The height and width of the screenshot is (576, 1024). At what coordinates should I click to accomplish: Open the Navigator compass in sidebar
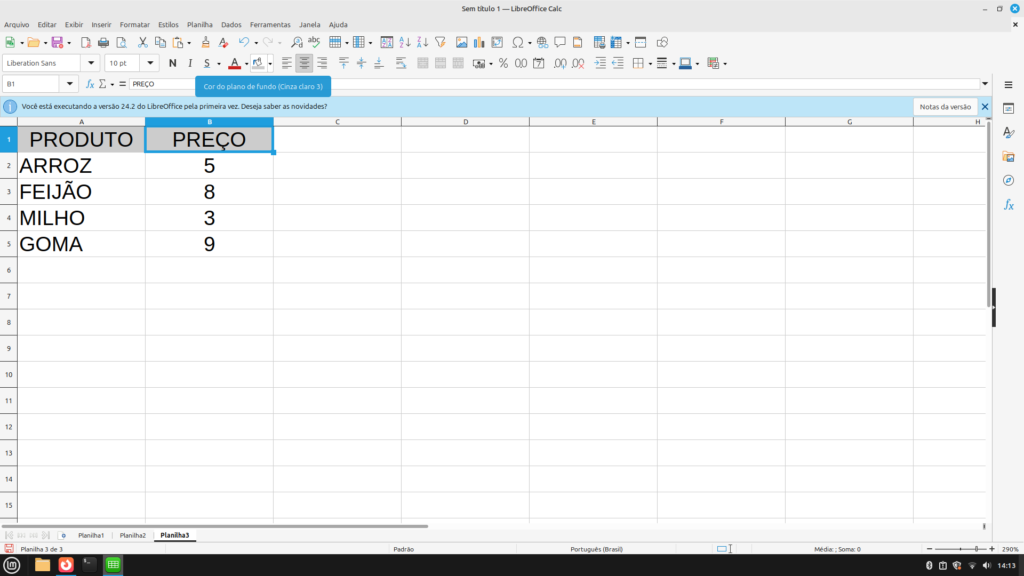click(1008, 180)
